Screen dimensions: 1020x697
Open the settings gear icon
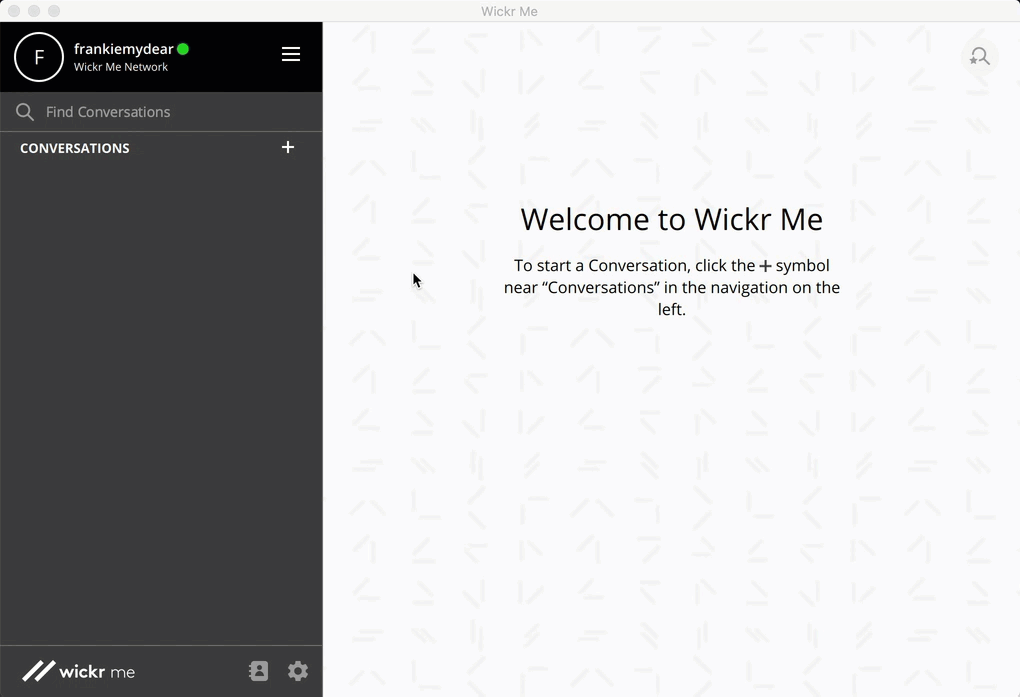[x=298, y=671]
